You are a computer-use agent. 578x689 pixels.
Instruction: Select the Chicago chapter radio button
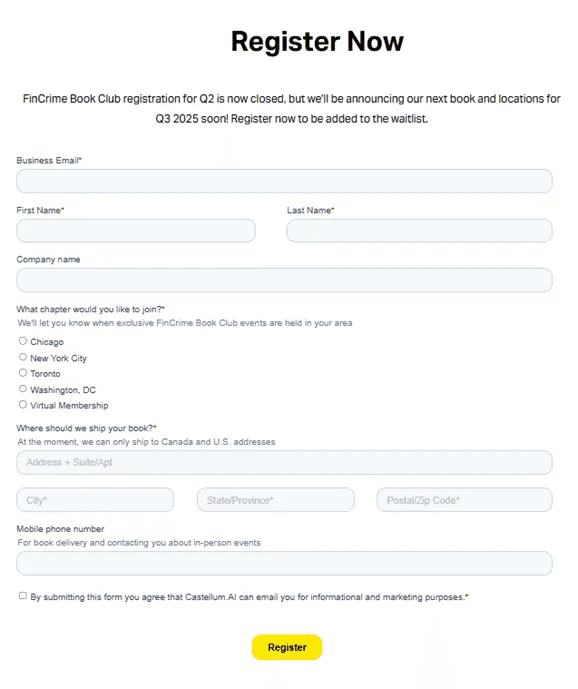click(x=23, y=341)
